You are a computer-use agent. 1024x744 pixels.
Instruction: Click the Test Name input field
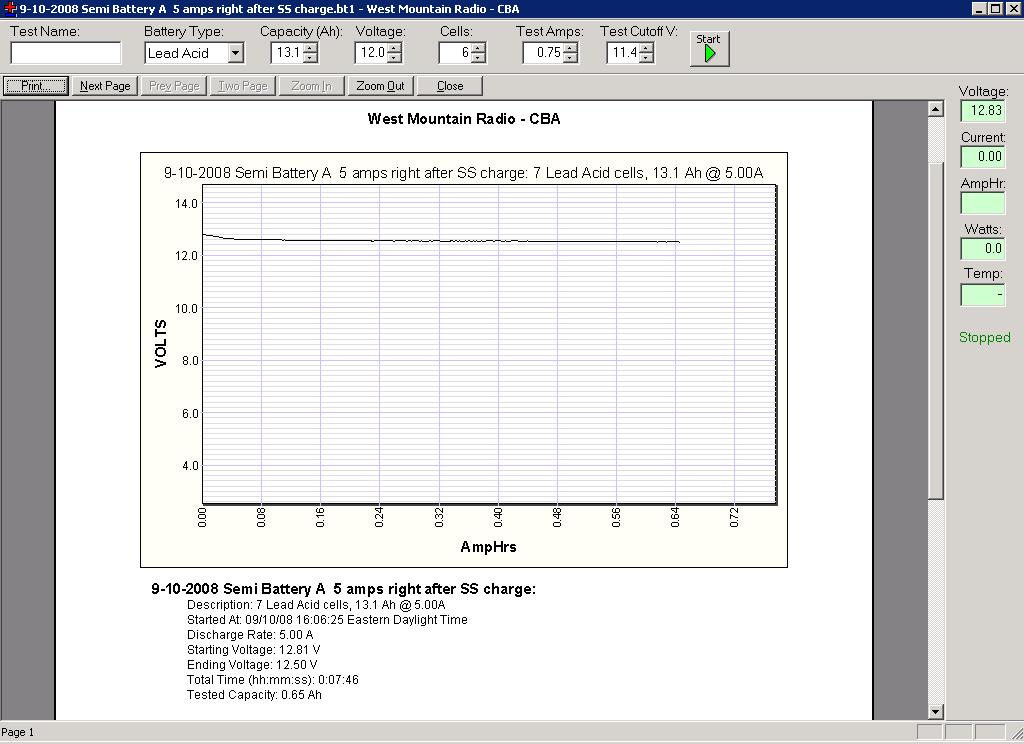66,53
